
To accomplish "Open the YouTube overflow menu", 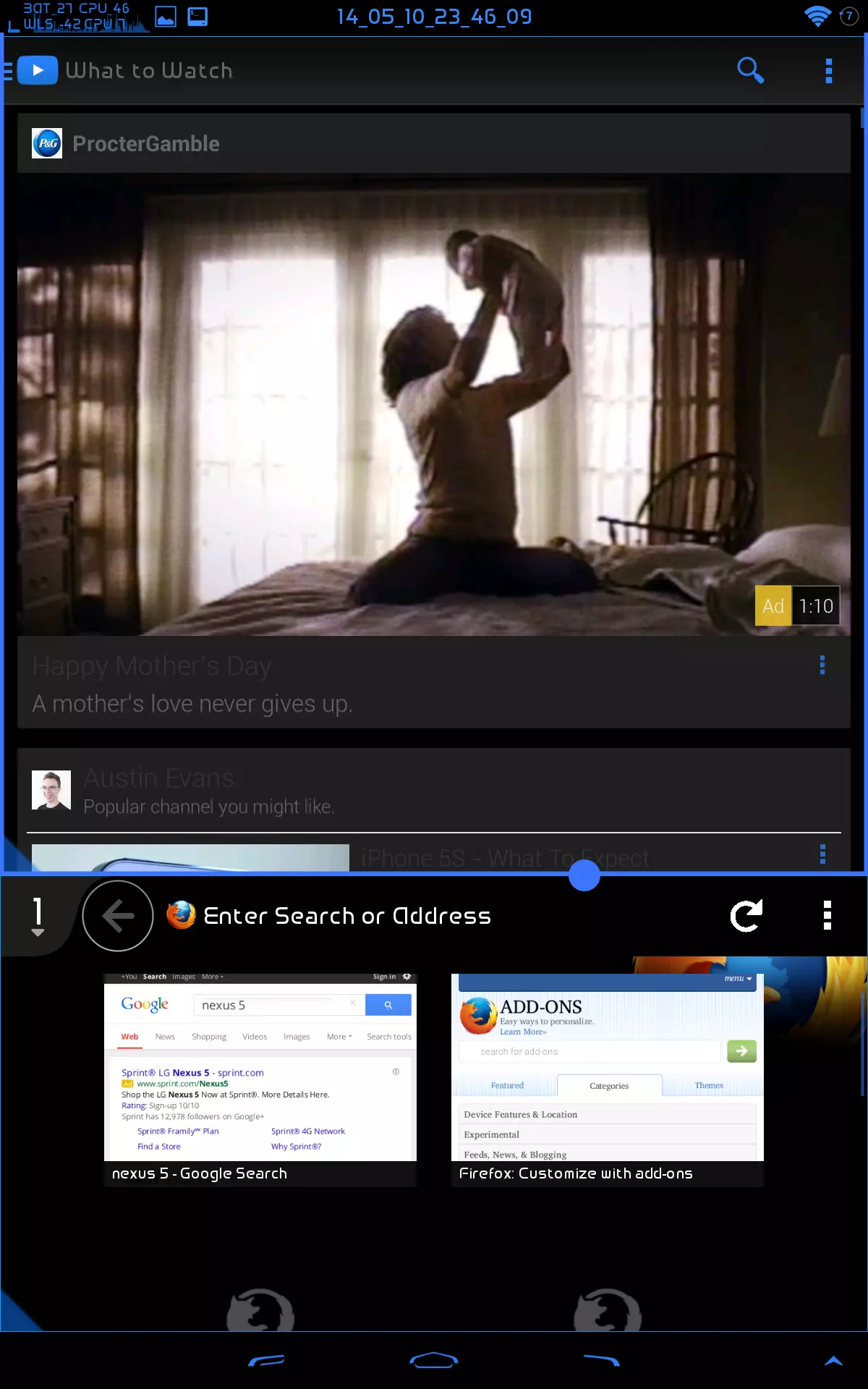I will (829, 71).
